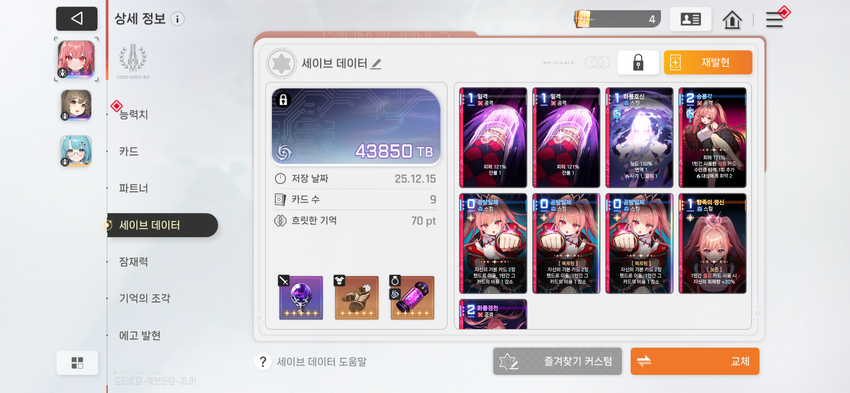Switch to the 잠재력 section

(x=133, y=262)
